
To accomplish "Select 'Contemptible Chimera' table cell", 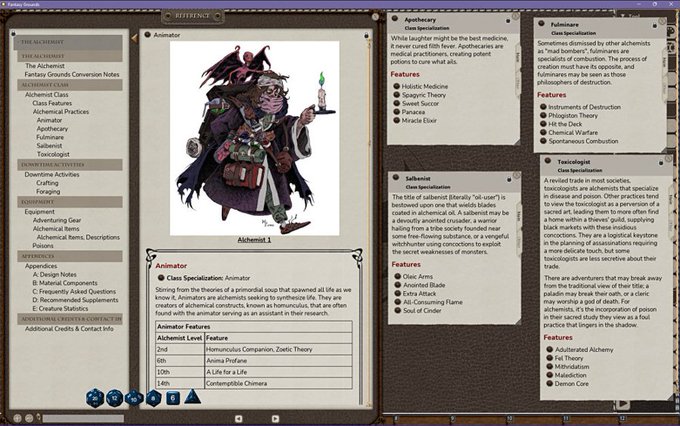I will 278,383.
